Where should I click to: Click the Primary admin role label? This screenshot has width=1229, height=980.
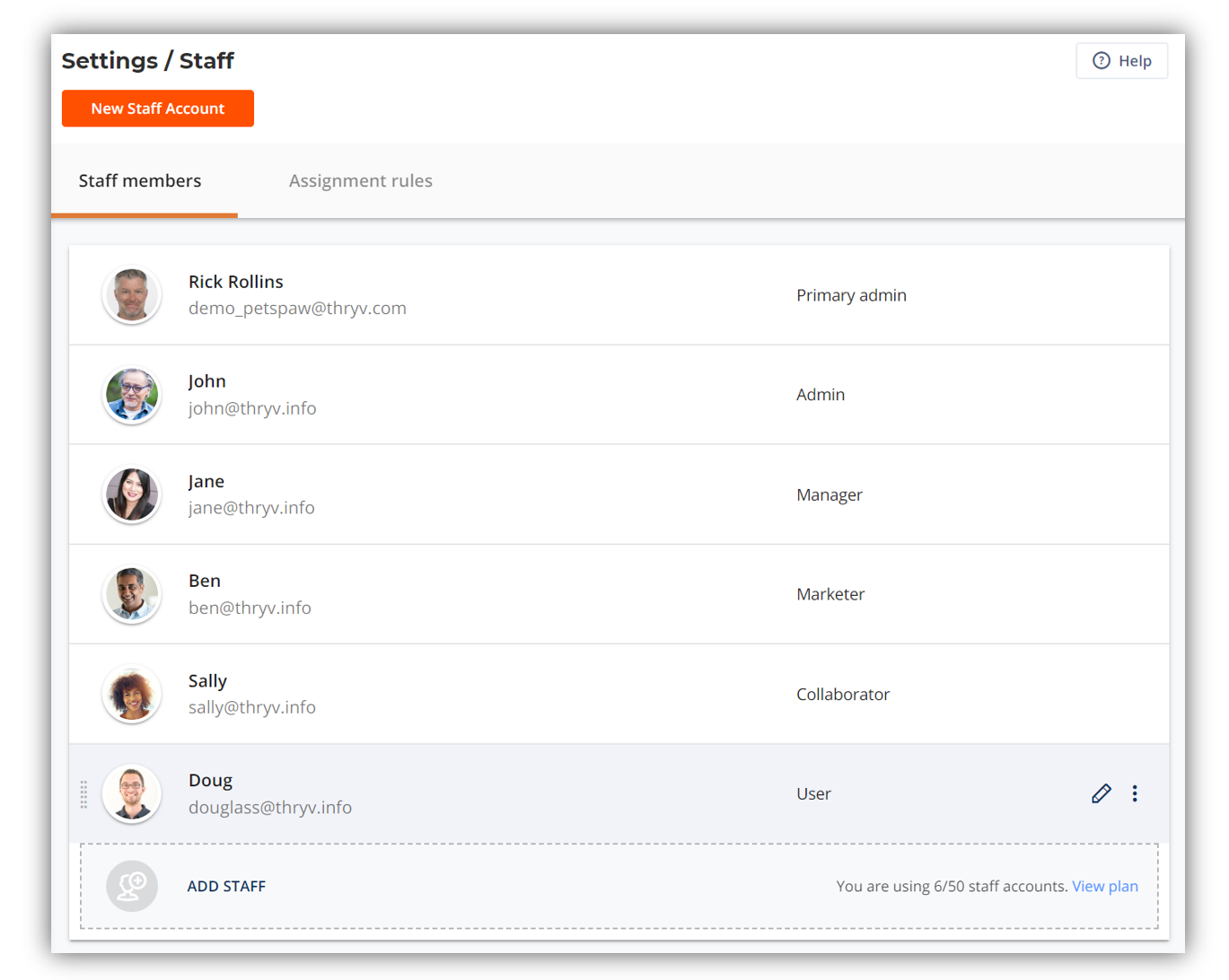(x=851, y=295)
